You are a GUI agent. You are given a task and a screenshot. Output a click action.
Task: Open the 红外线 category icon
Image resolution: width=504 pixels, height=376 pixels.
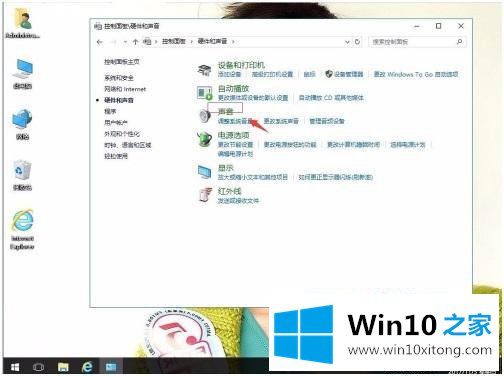(x=204, y=195)
